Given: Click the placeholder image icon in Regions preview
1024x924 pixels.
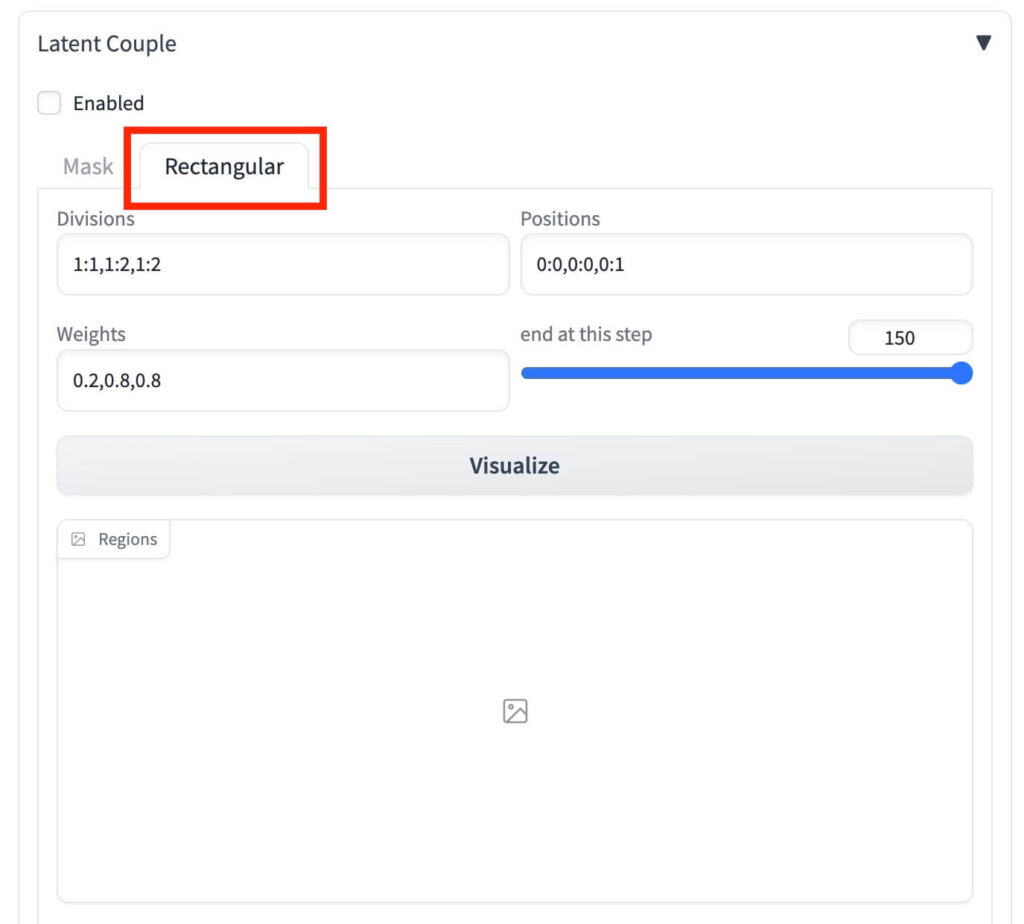Looking at the screenshot, I should tap(515, 711).
